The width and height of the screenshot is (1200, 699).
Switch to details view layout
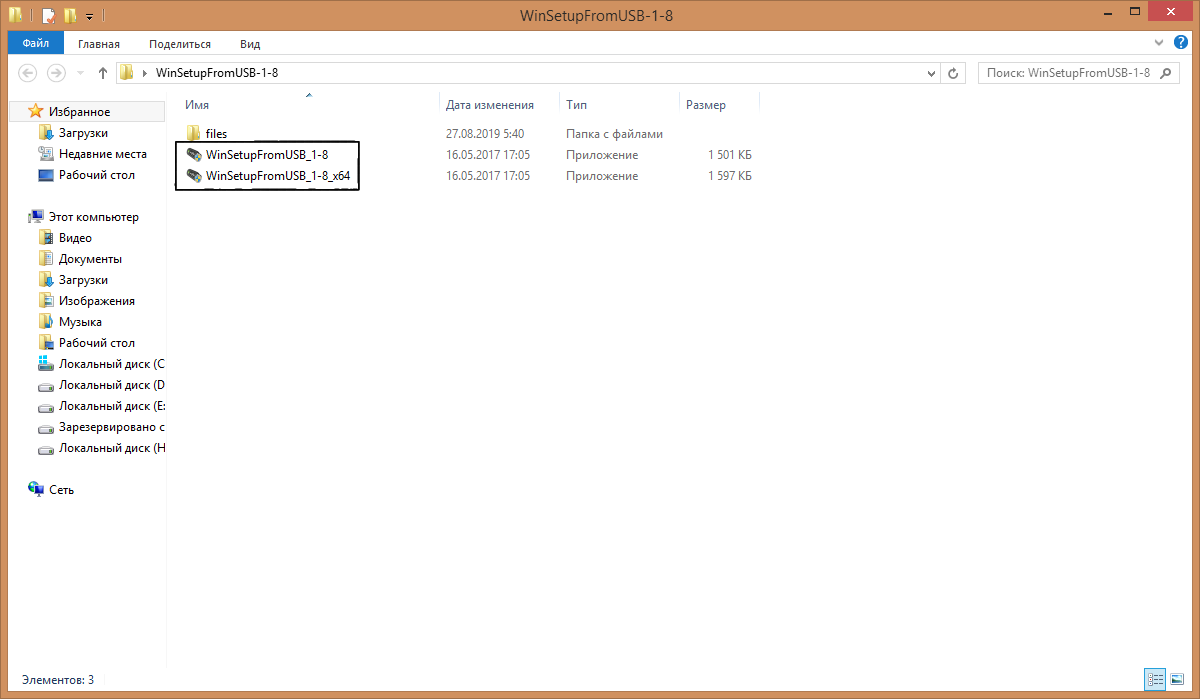point(1155,679)
